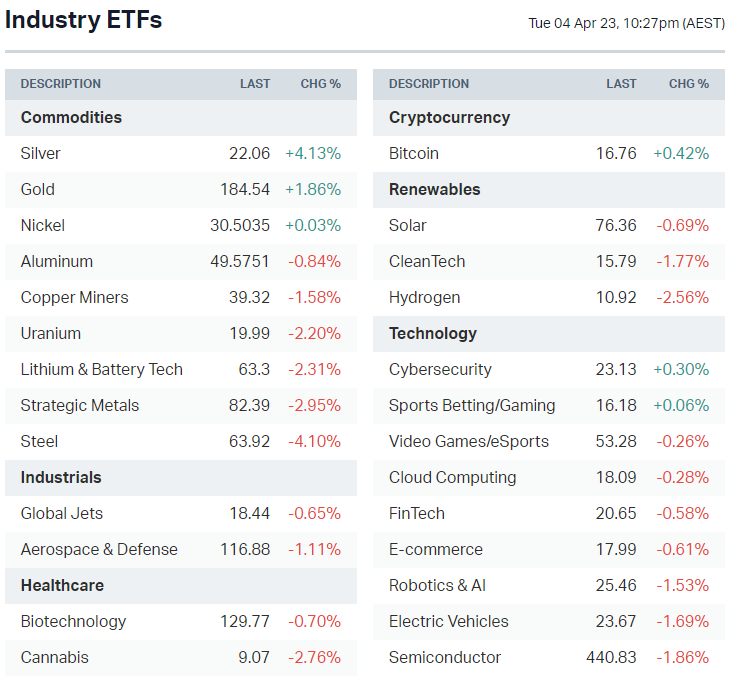Click the Semiconductor ETF name
The height and width of the screenshot is (679, 735).
[x=445, y=658]
